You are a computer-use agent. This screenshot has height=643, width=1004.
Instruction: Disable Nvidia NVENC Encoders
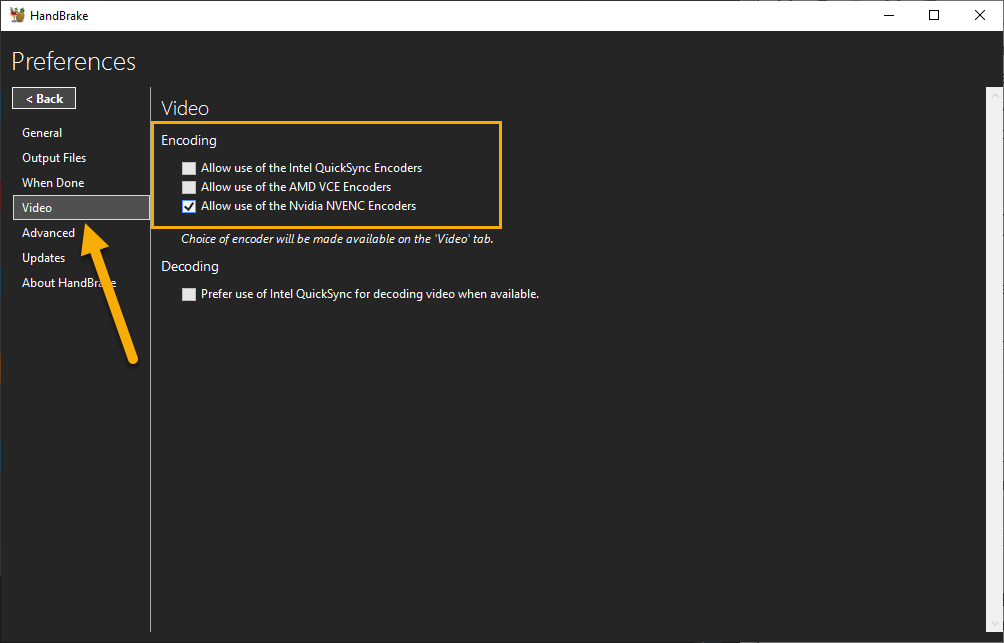click(189, 206)
